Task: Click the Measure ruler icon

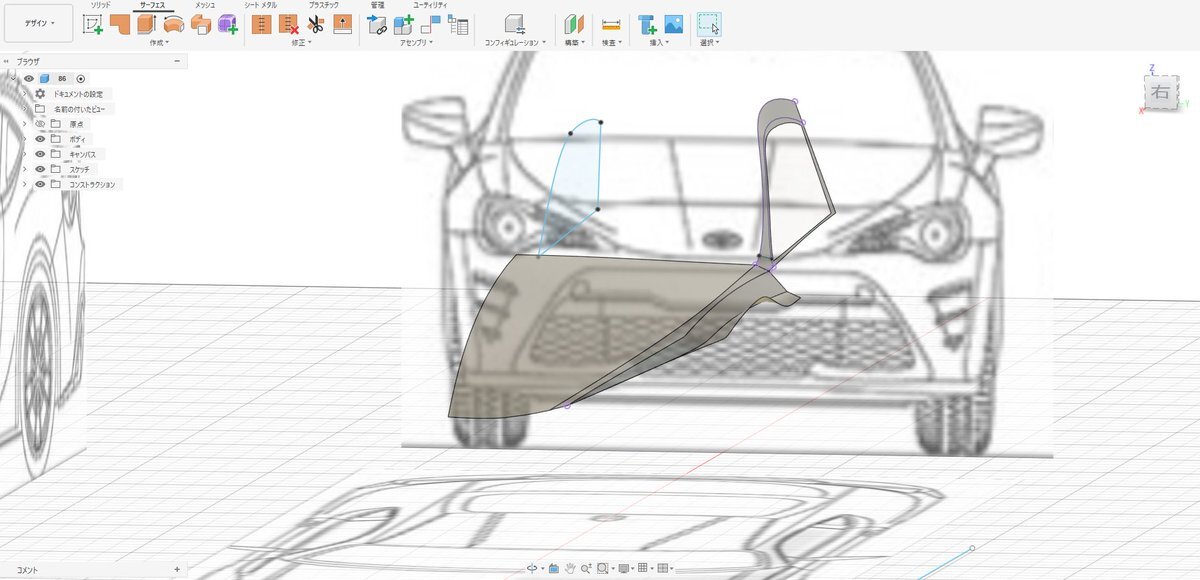Action: 611,25
